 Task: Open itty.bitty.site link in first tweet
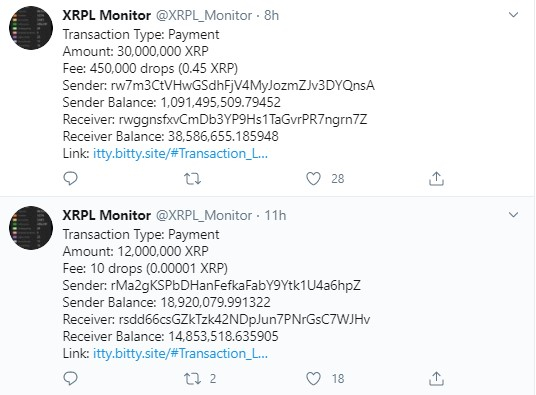180,154
